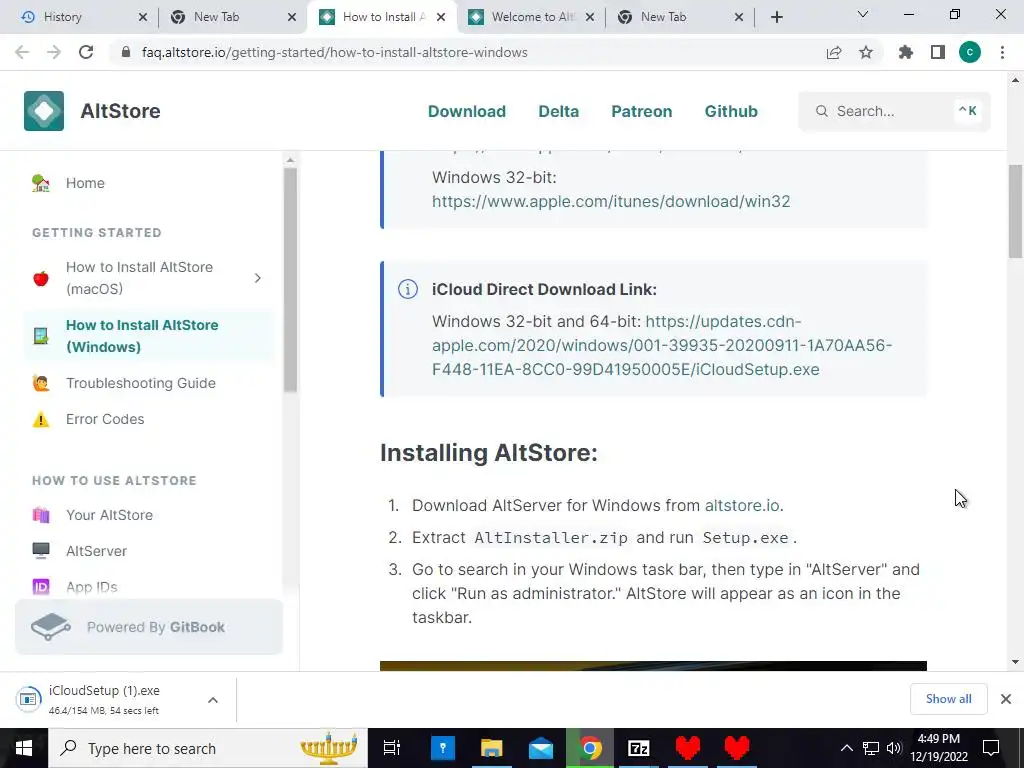Open the first red heart taskbar app
1024x768 pixels.
pyautogui.click(x=688, y=748)
